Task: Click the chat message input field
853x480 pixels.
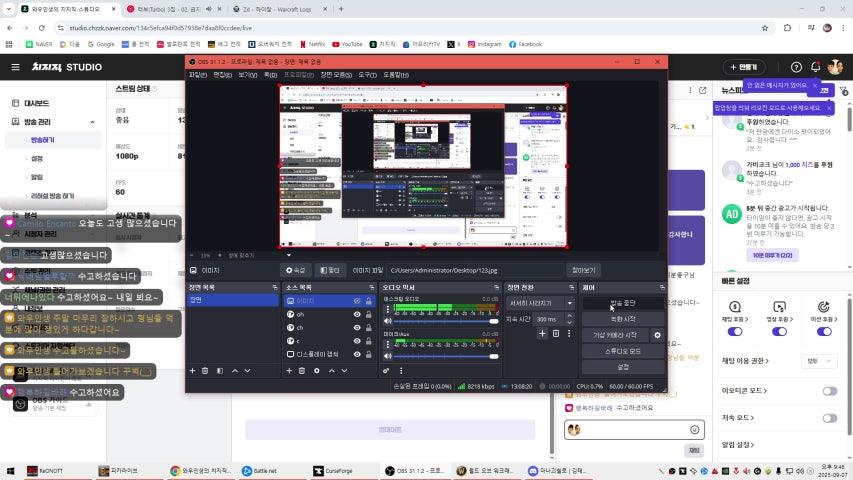Action: point(634,430)
